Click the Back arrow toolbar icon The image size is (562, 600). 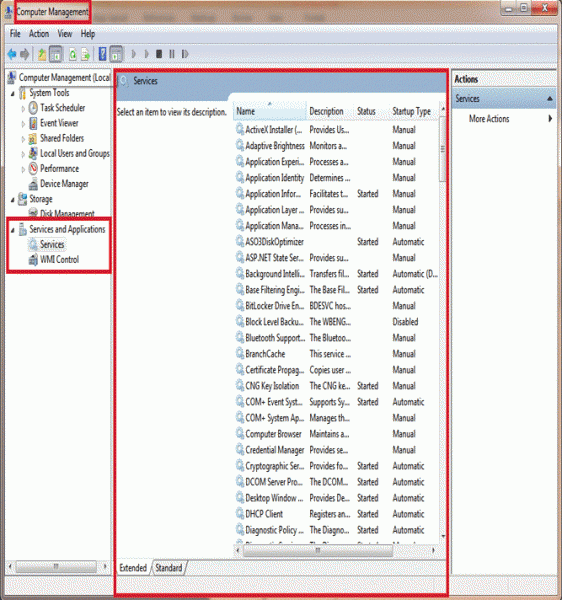(x=12, y=54)
